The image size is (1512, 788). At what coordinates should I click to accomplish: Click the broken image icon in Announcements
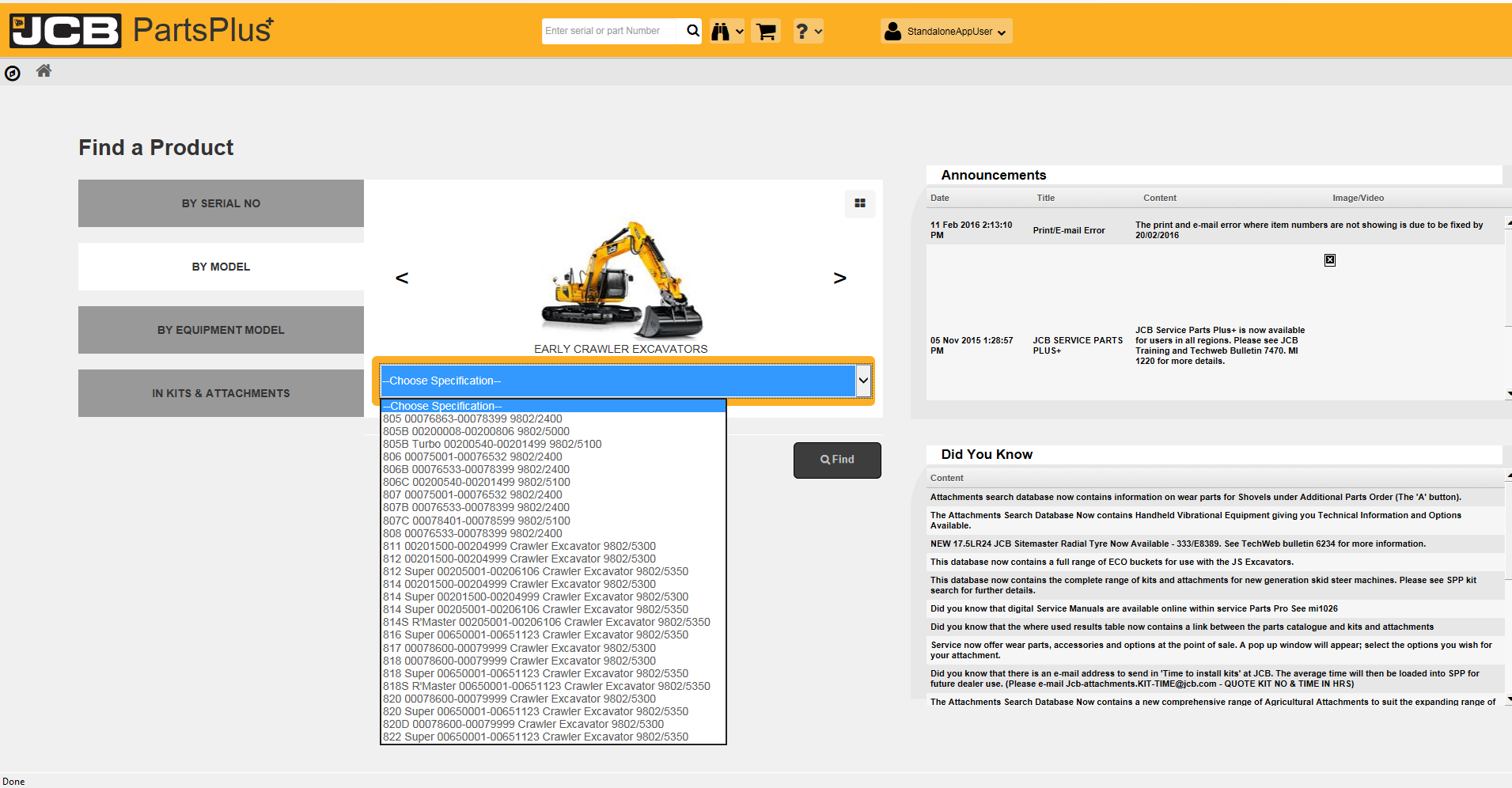tap(1329, 260)
